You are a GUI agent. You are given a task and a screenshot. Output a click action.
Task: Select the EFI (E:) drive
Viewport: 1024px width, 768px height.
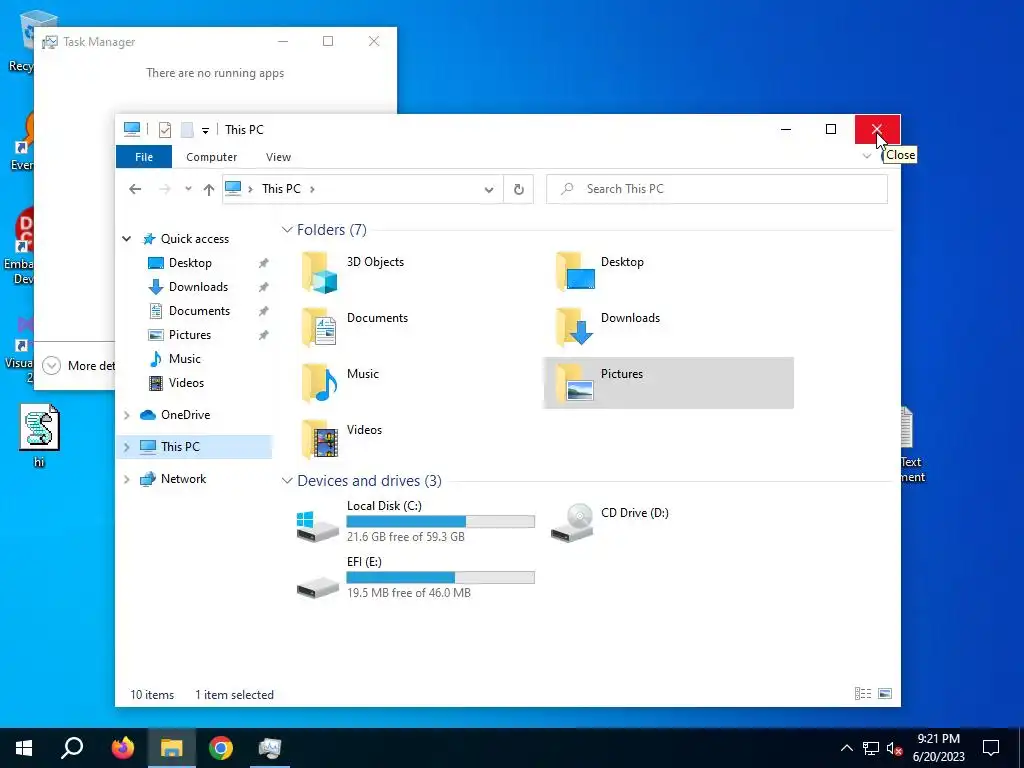[415, 577]
